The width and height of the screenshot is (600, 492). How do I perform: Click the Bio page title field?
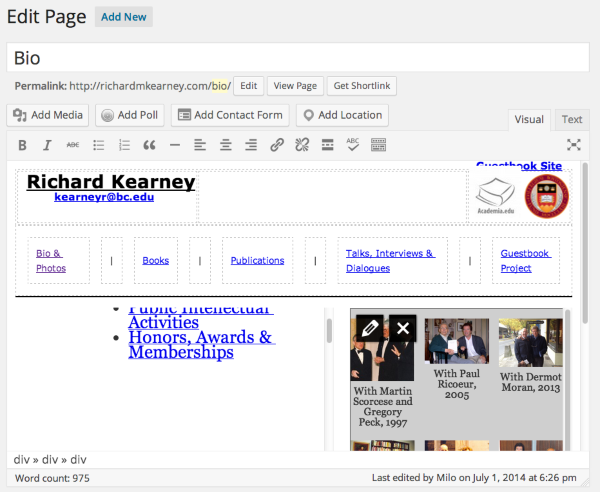tap(300, 58)
